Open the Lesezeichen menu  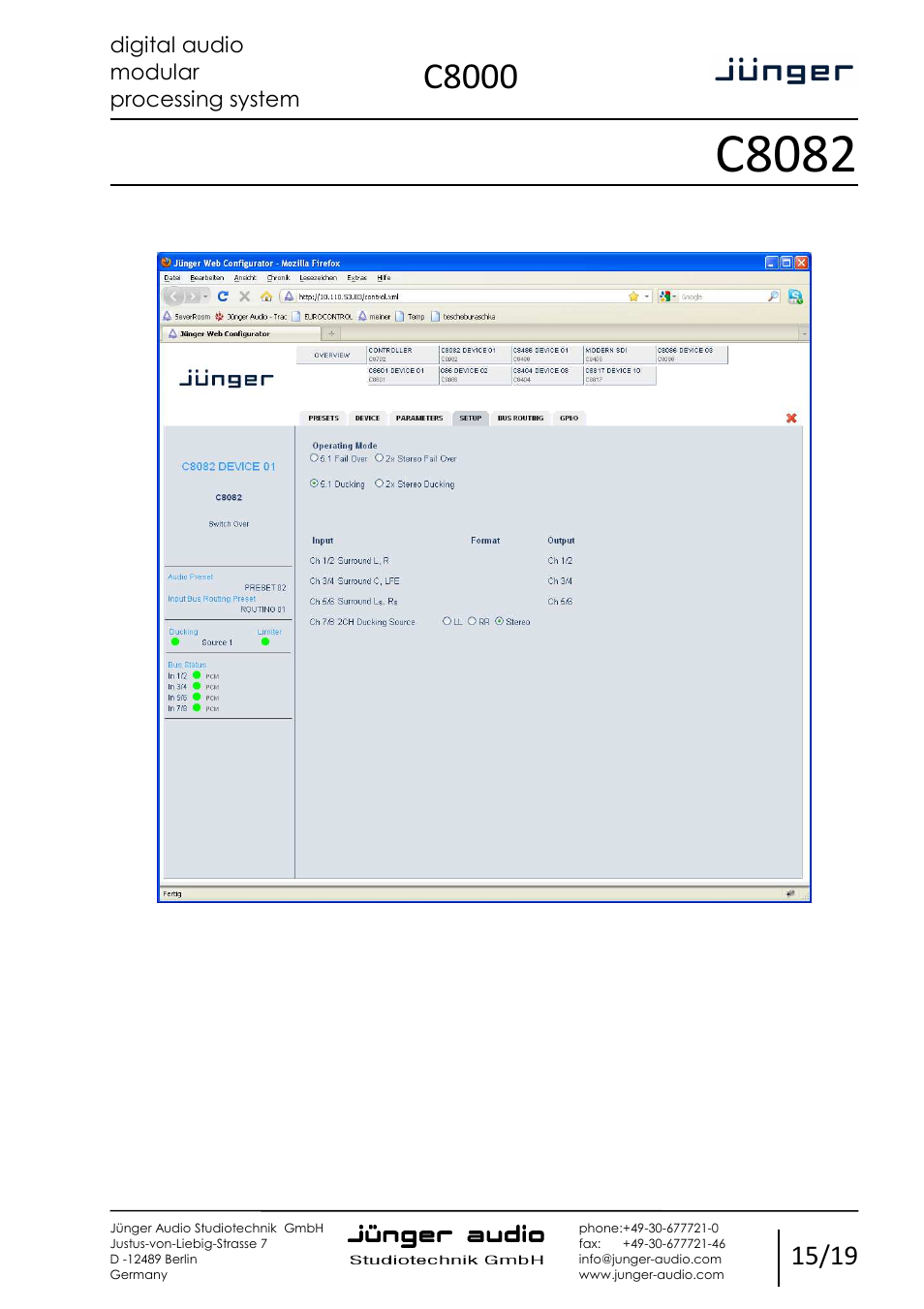tap(319, 277)
